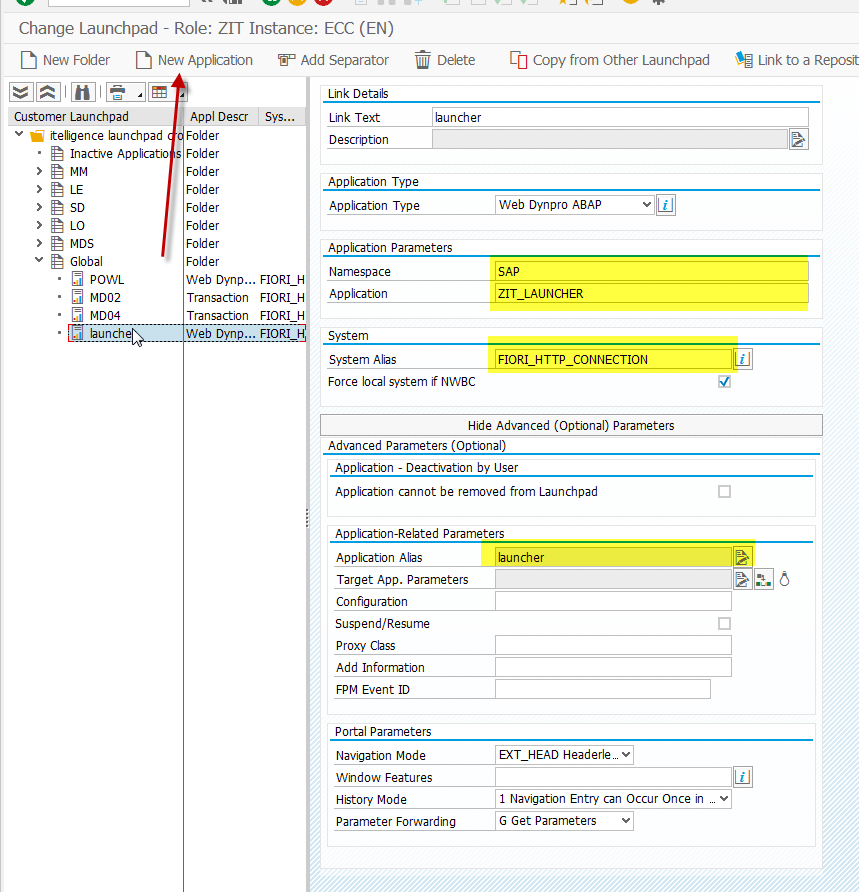The height and width of the screenshot is (892, 859).
Task: Click the info icon beside Window Features
Action: point(743,777)
